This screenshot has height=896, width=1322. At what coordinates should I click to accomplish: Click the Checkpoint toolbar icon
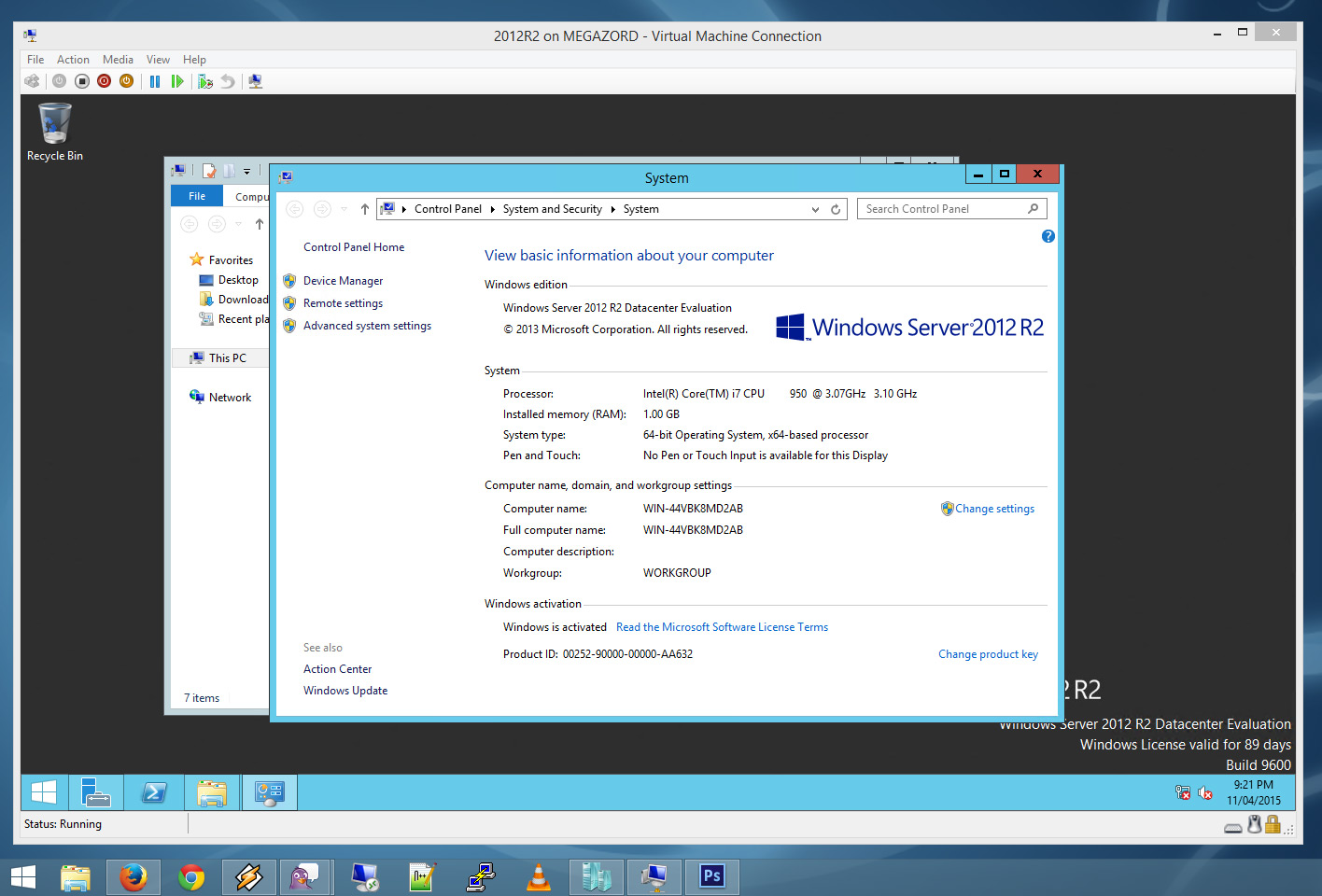tap(205, 81)
